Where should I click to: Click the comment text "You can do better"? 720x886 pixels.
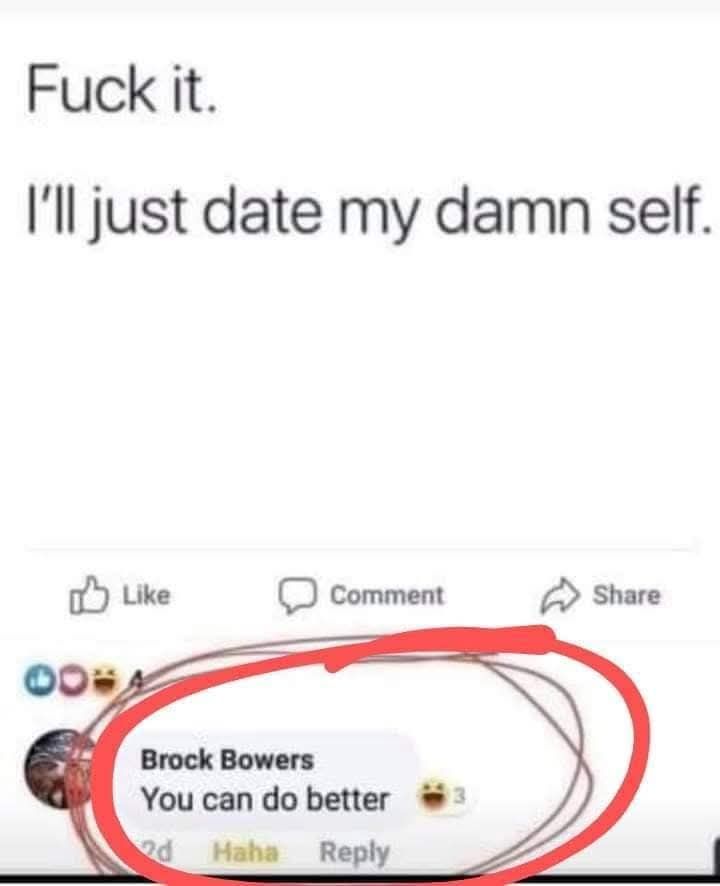[265, 799]
